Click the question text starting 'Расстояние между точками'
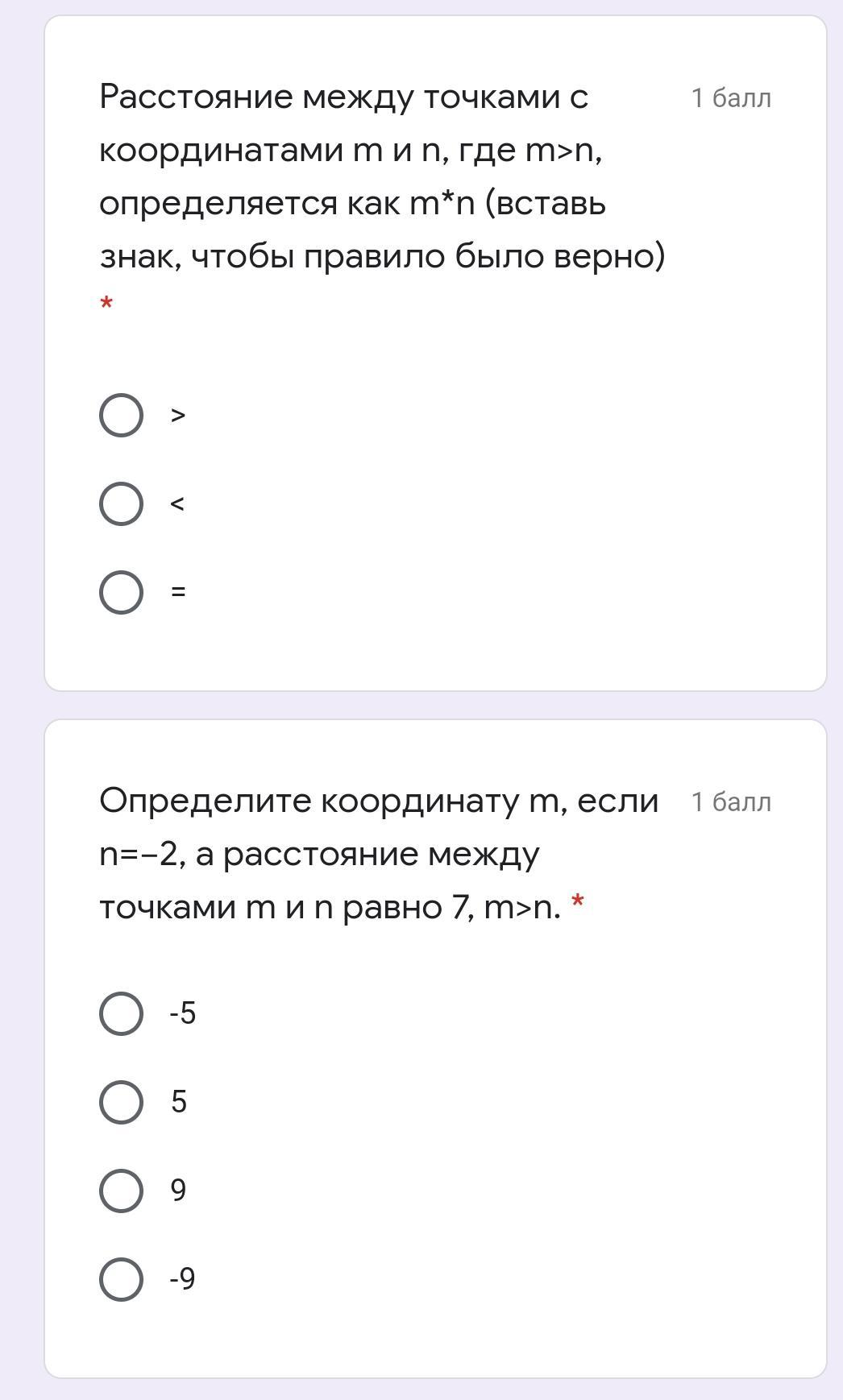This screenshot has height=1400, width=843. tap(383, 176)
